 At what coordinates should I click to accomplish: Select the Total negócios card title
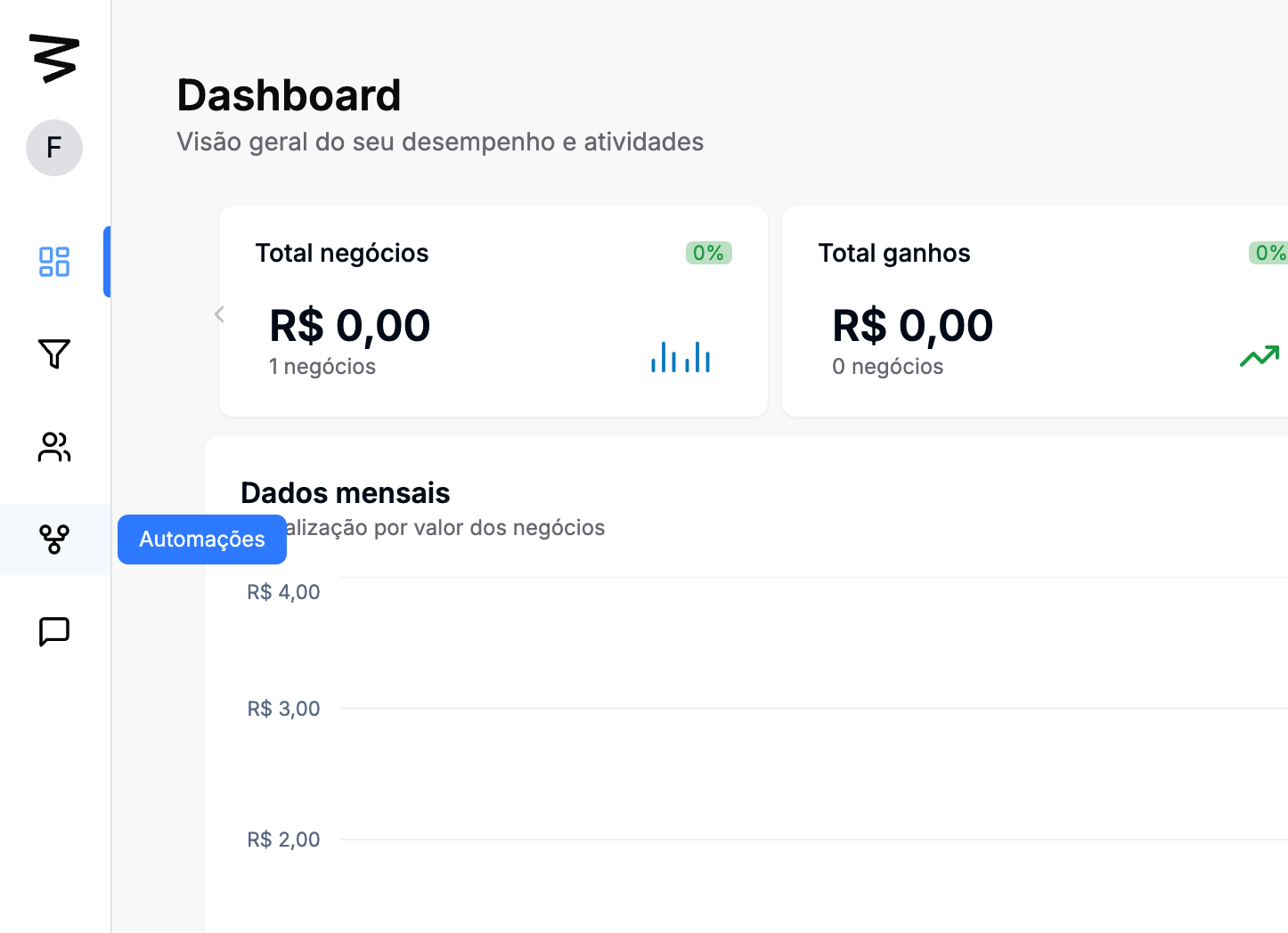point(342,254)
